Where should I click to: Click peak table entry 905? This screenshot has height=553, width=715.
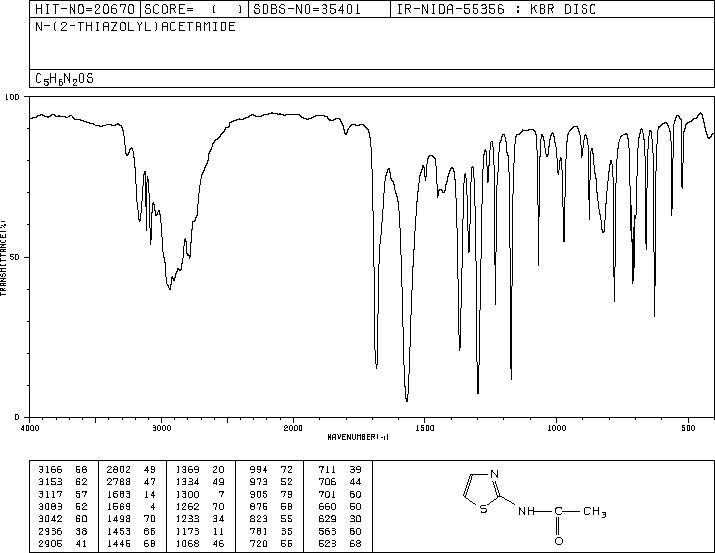[259, 494]
